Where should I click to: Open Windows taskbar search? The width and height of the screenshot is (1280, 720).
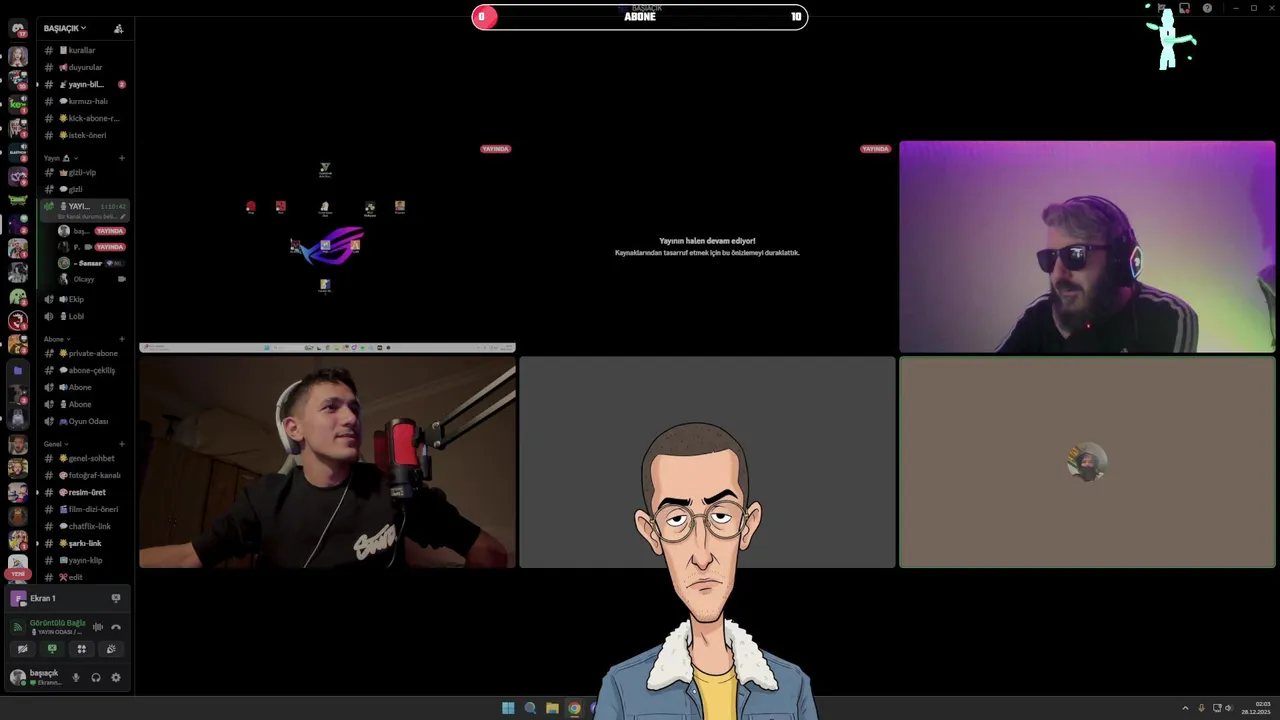tap(530, 708)
